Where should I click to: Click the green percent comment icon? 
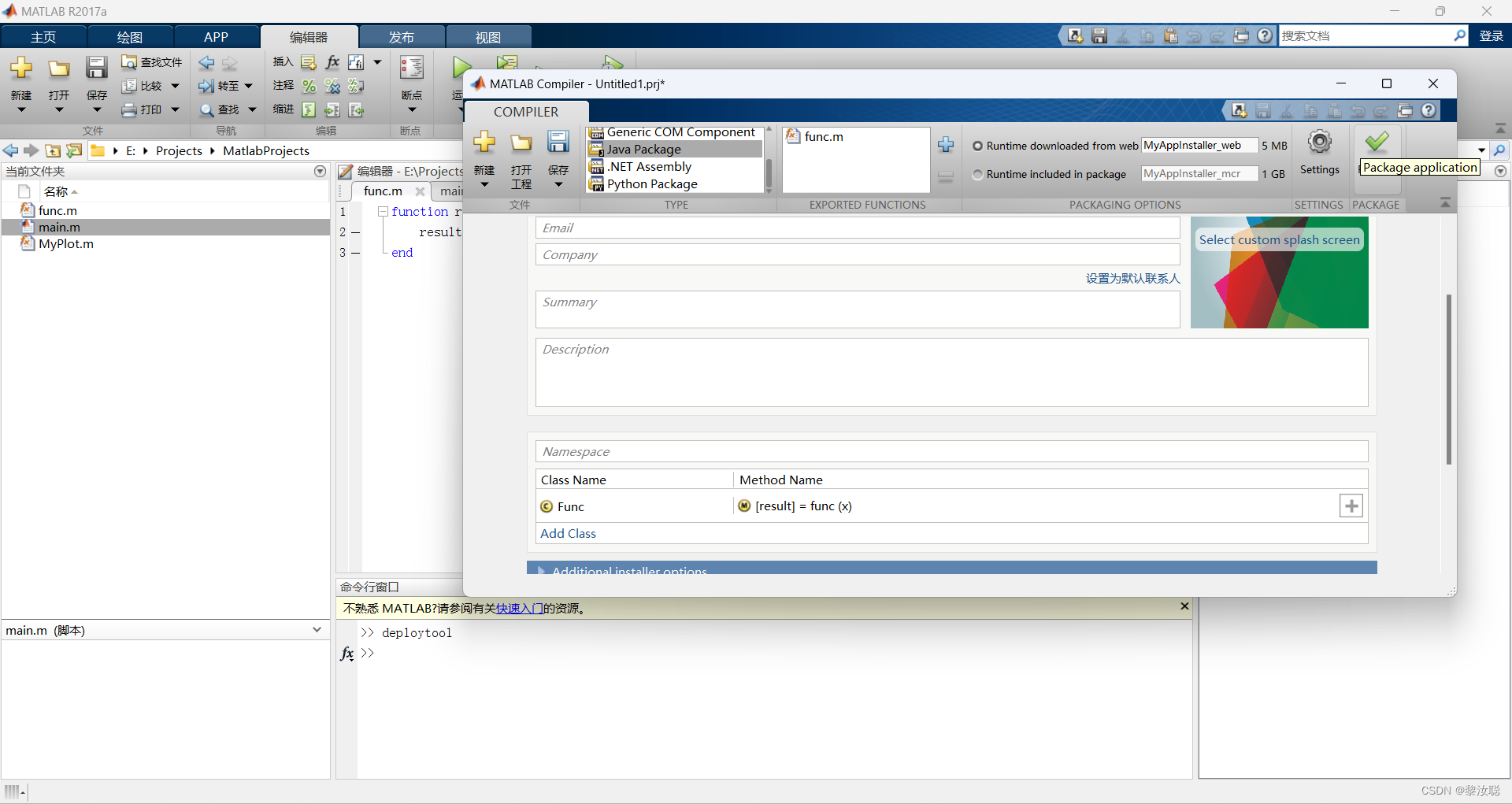pos(309,86)
